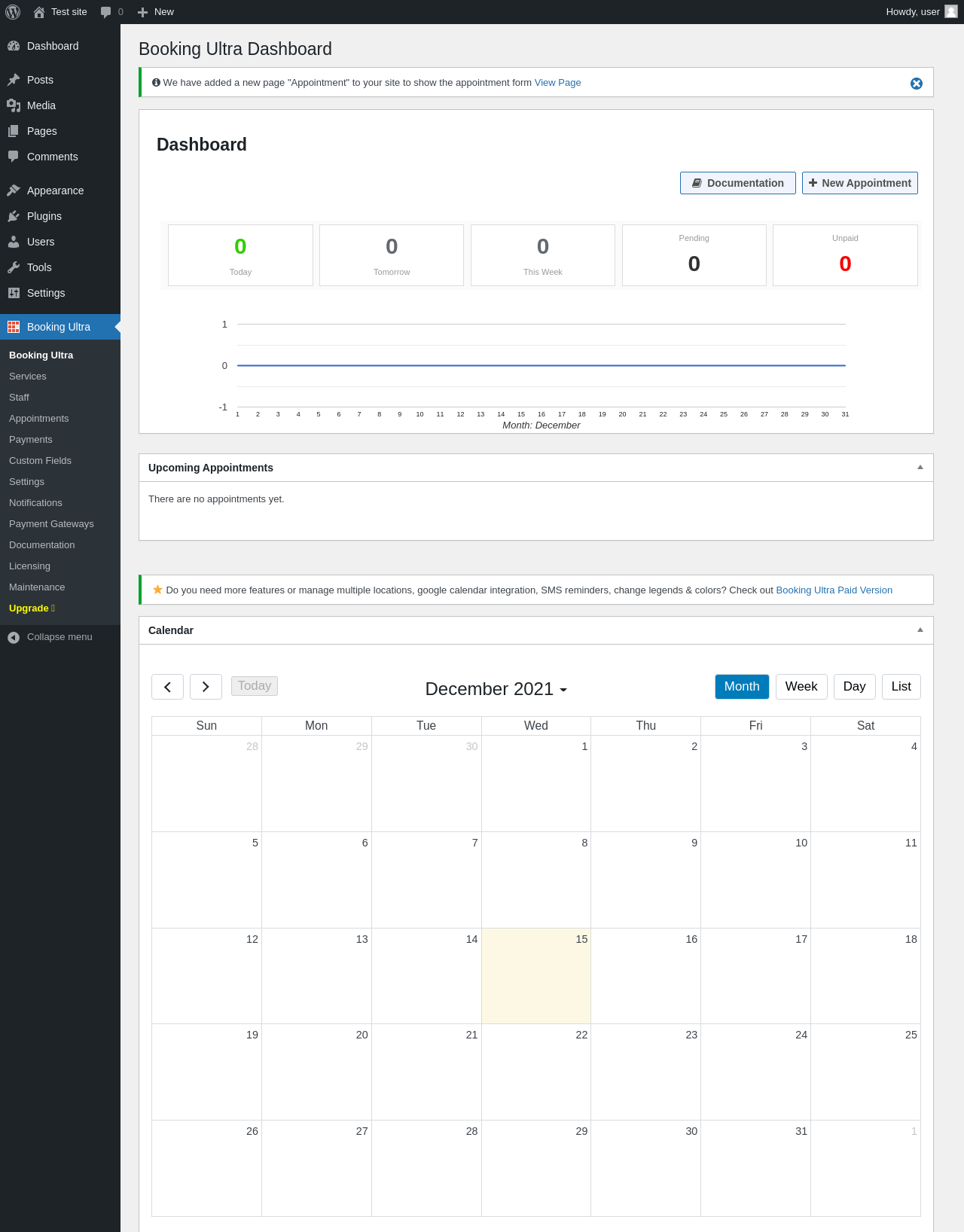Click the user avatar next to Howdy
Screen dimensions: 964x1232
[x=951, y=11]
